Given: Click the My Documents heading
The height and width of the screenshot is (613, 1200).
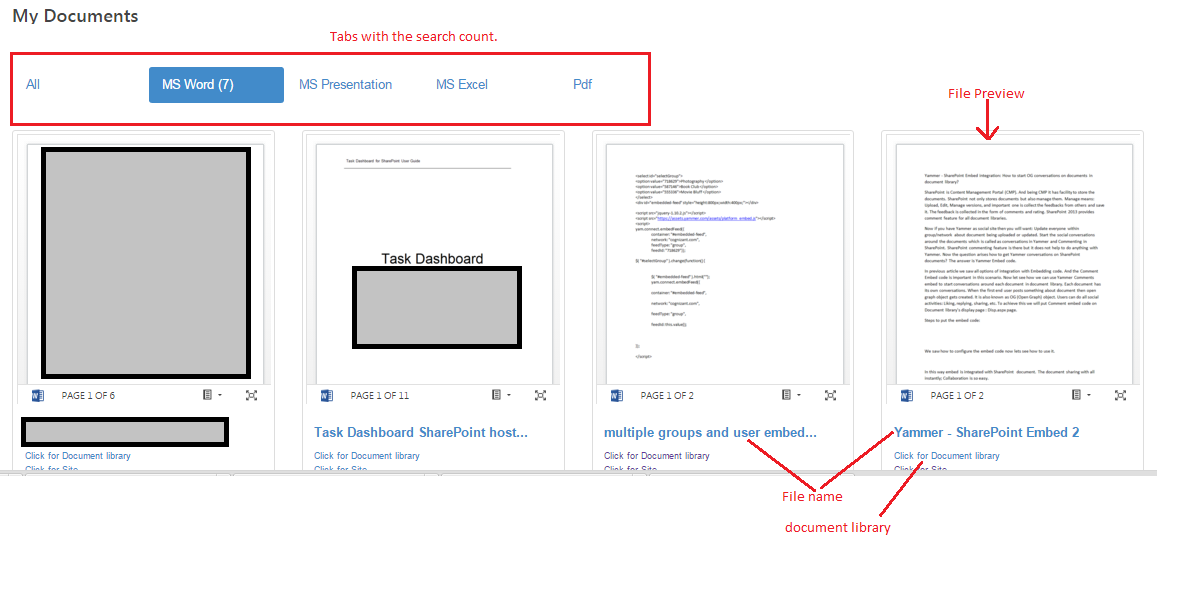Looking at the screenshot, I should 75,16.
